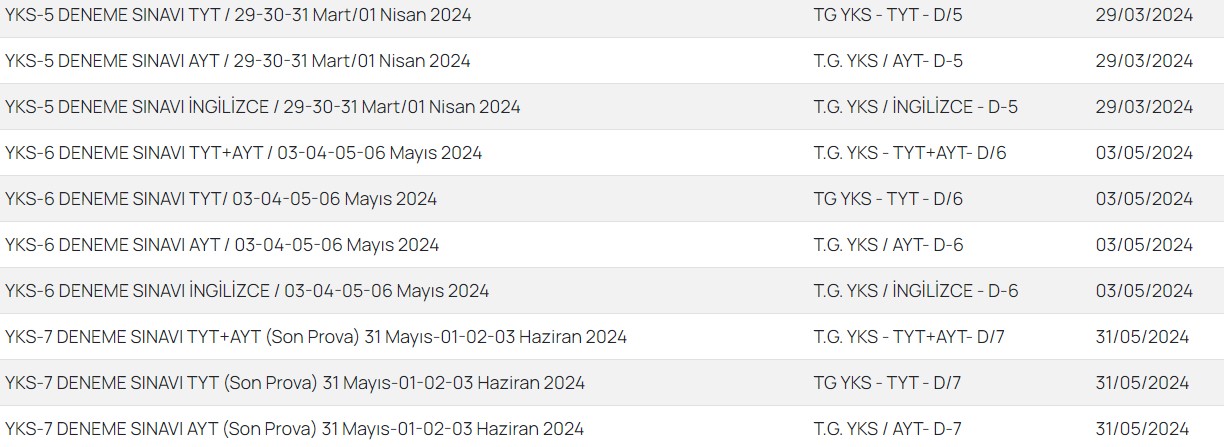
Task: Click the YKS-5 DENEME SINAVI İNGİLİZCE title
Action: 262,107
